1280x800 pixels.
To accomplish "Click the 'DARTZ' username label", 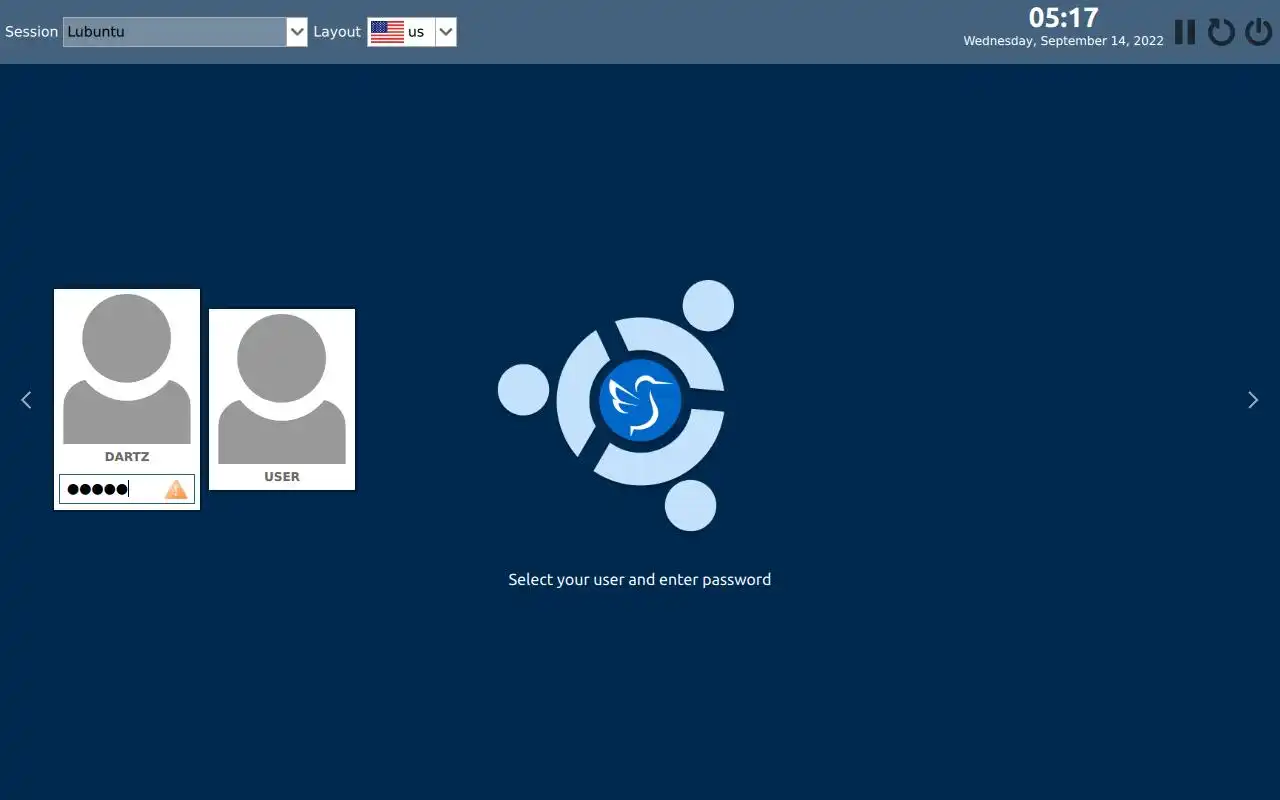I will [x=127, y=457].
